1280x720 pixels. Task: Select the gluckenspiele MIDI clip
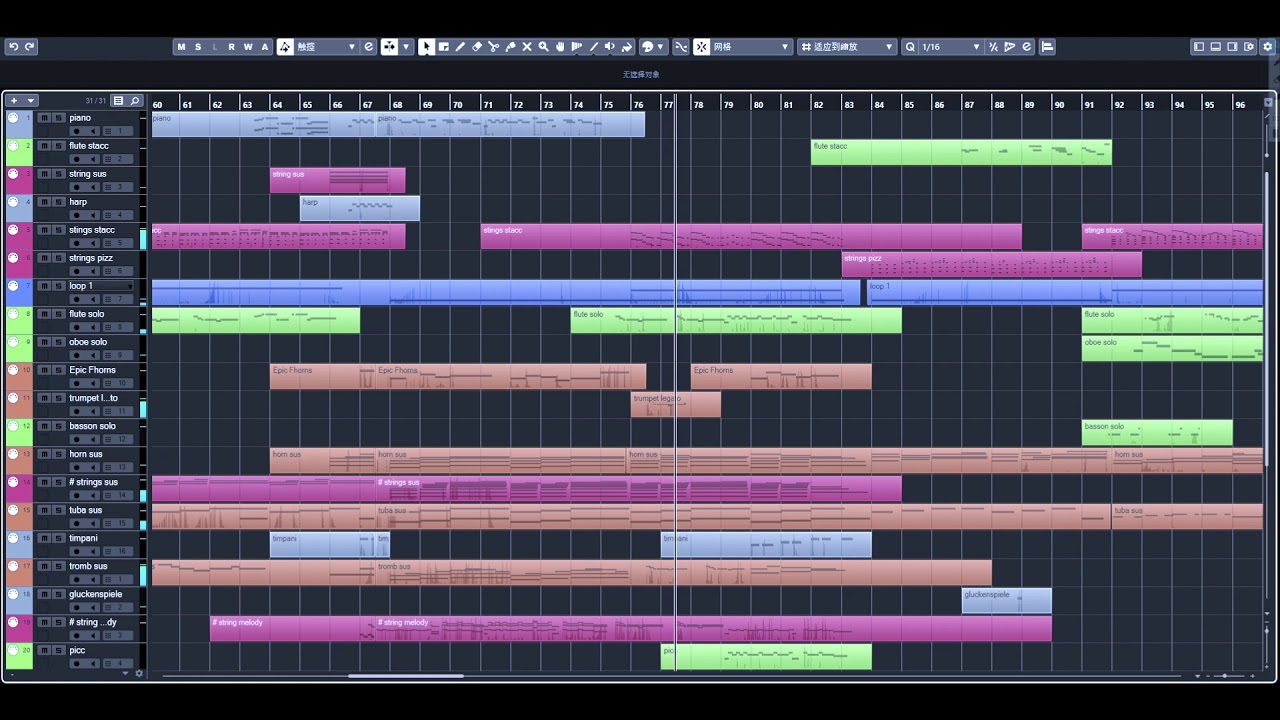(x=1006, y=600)
